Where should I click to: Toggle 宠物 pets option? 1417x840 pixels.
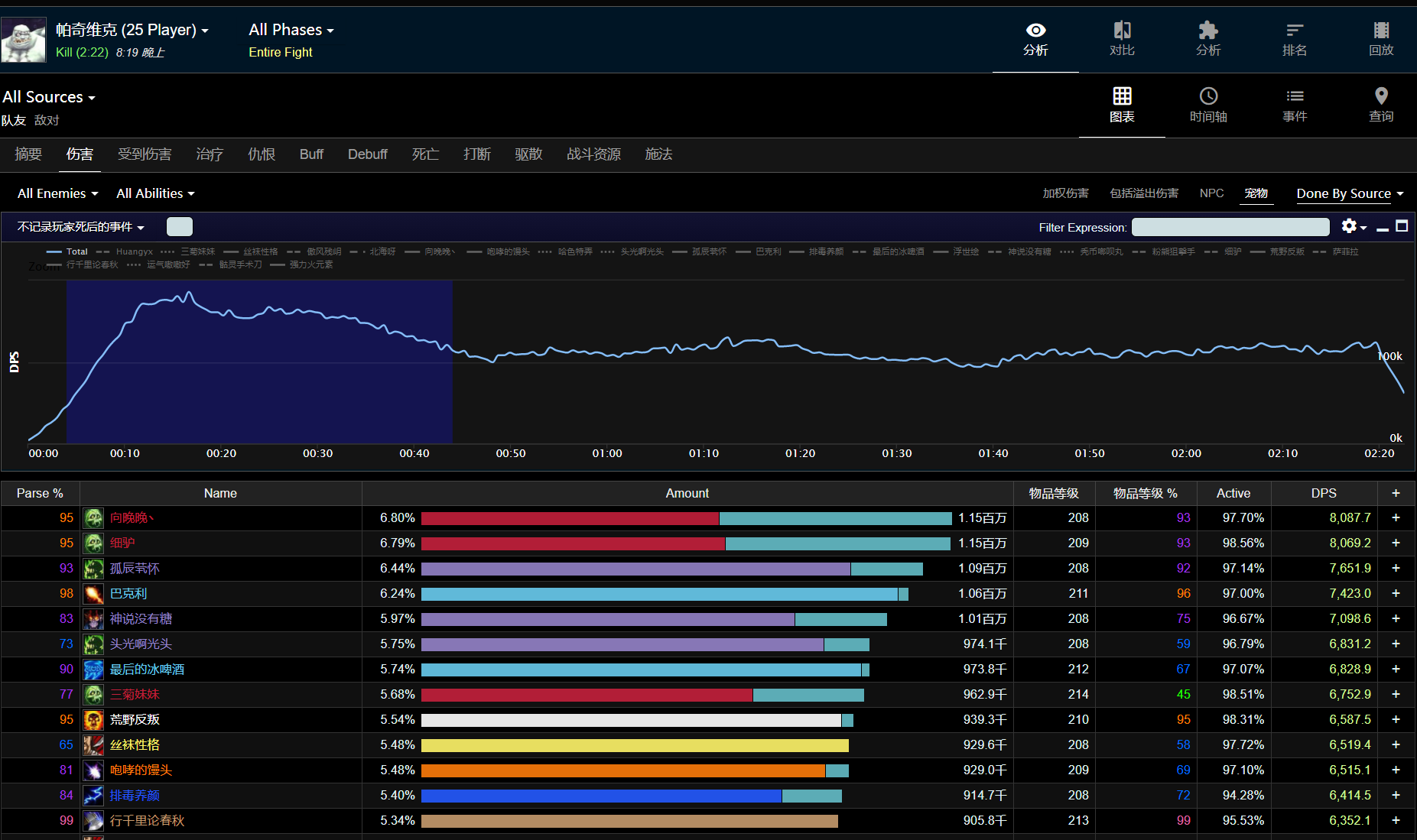pyautogui.click(x=1256, y=193)
